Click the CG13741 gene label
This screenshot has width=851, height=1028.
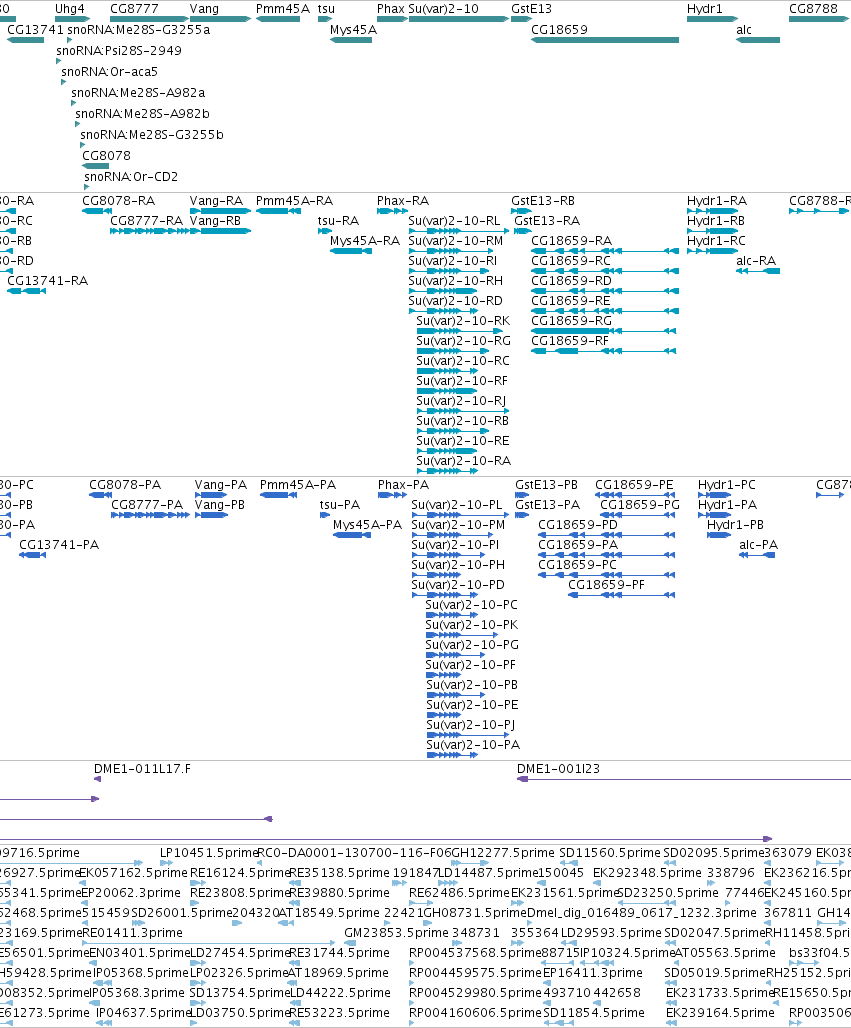[35, 30]
